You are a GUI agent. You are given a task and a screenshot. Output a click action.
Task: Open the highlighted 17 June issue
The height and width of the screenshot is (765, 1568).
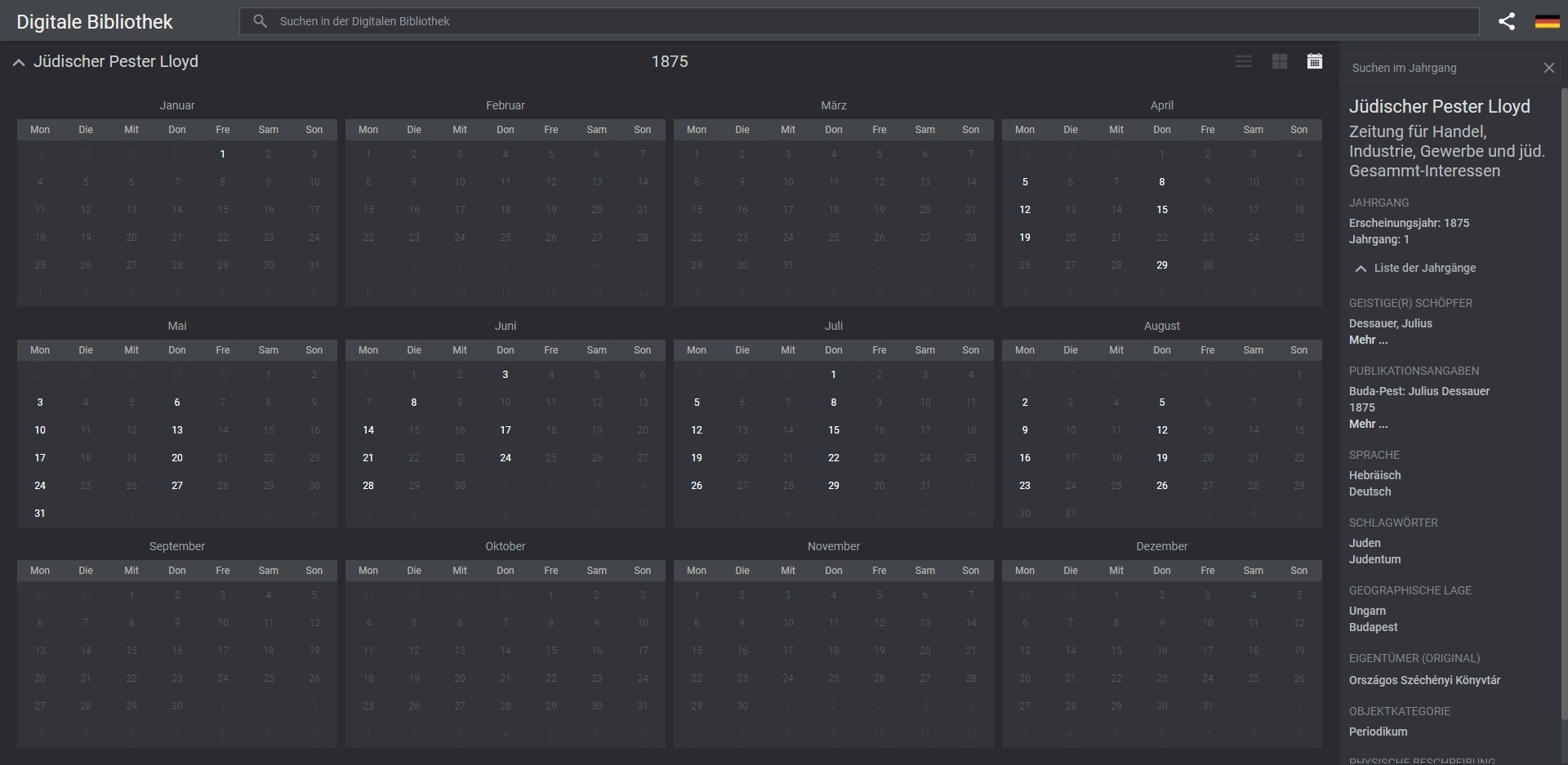[506, 430]
